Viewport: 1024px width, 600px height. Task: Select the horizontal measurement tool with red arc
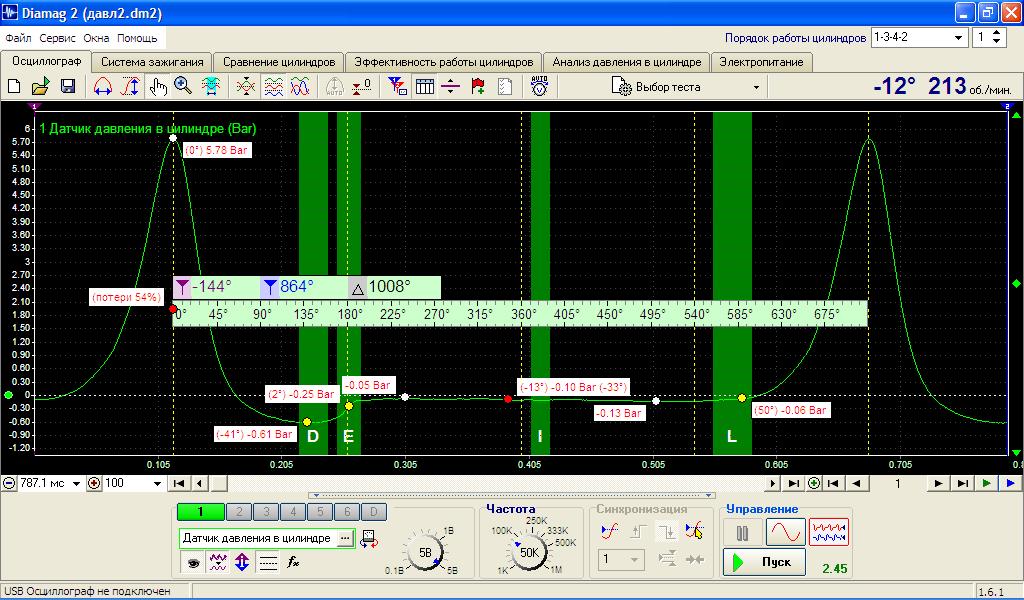tap(103, 86)
